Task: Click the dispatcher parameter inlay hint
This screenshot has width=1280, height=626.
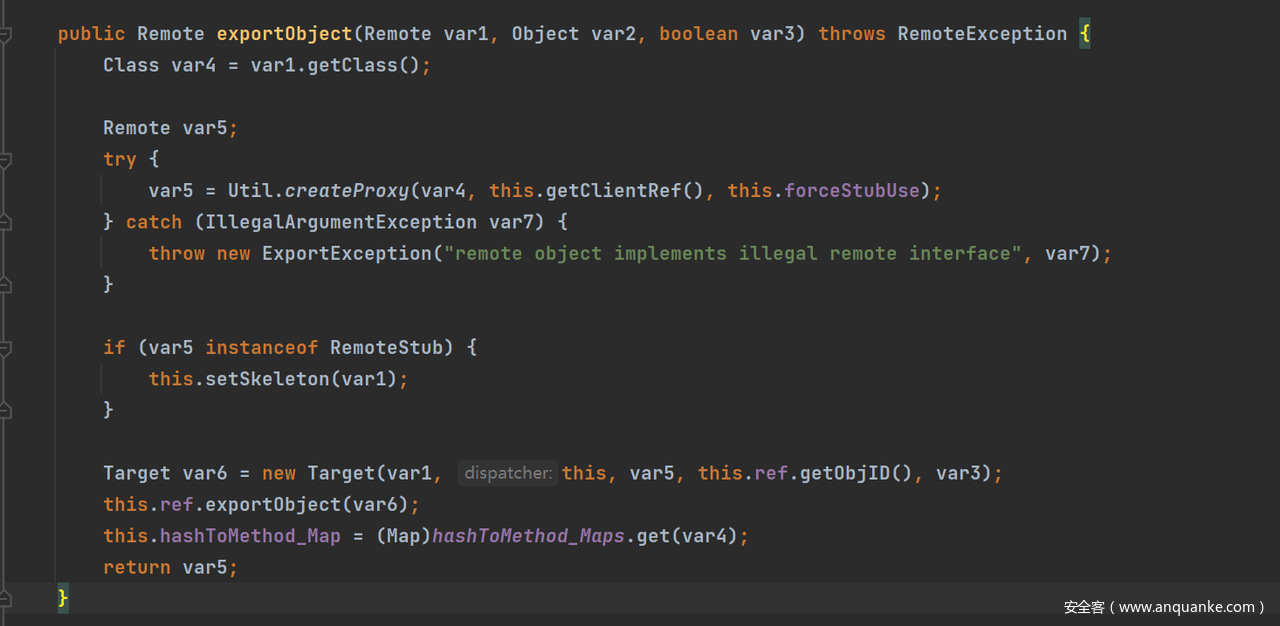Action: [x=508, y=473]
